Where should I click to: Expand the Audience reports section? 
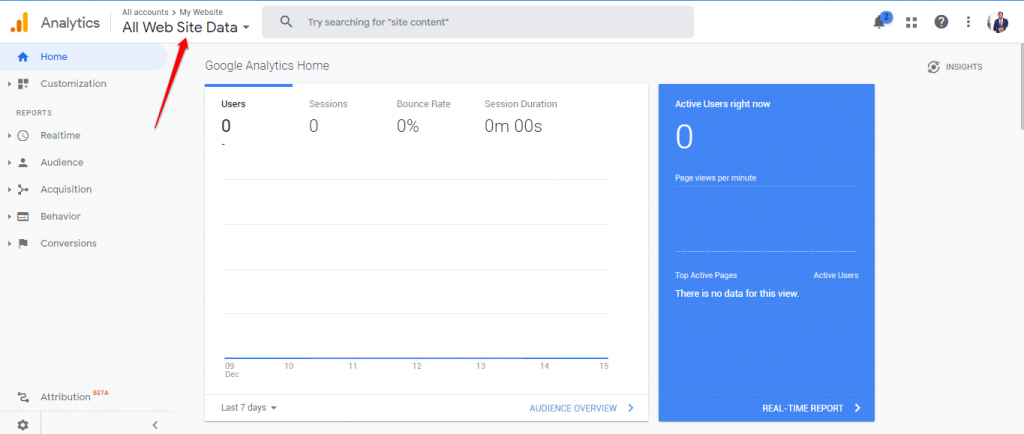click(x=61, y=162)
